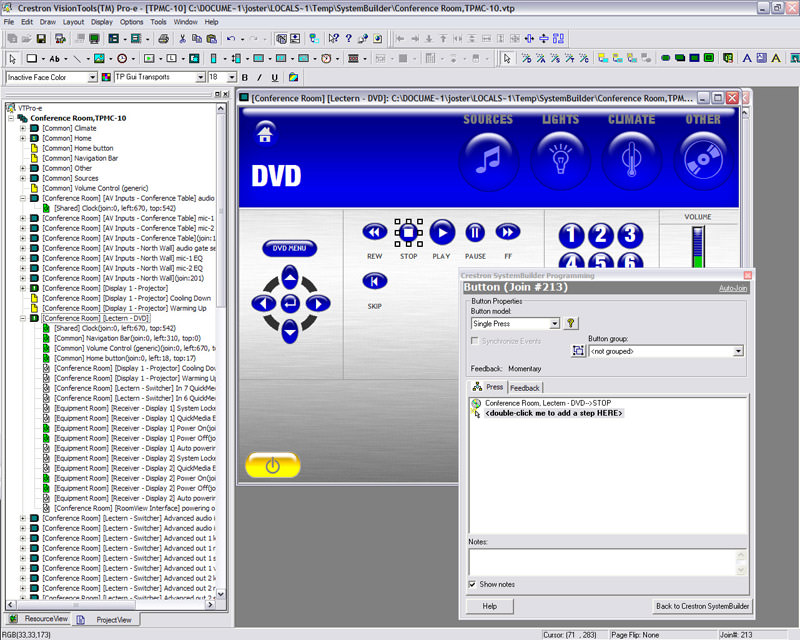The width and height of the screenshot is (800, 640).
Task: Click the Help question mark toolbar icon
Action: pos(348,38)
